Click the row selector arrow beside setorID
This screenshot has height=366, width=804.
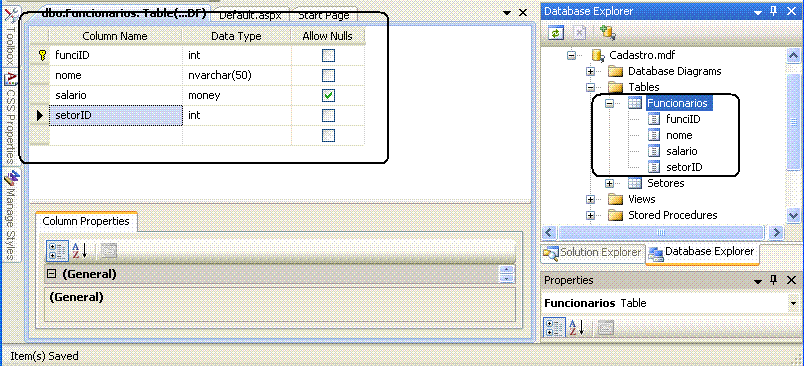click(x=39, y=115)
